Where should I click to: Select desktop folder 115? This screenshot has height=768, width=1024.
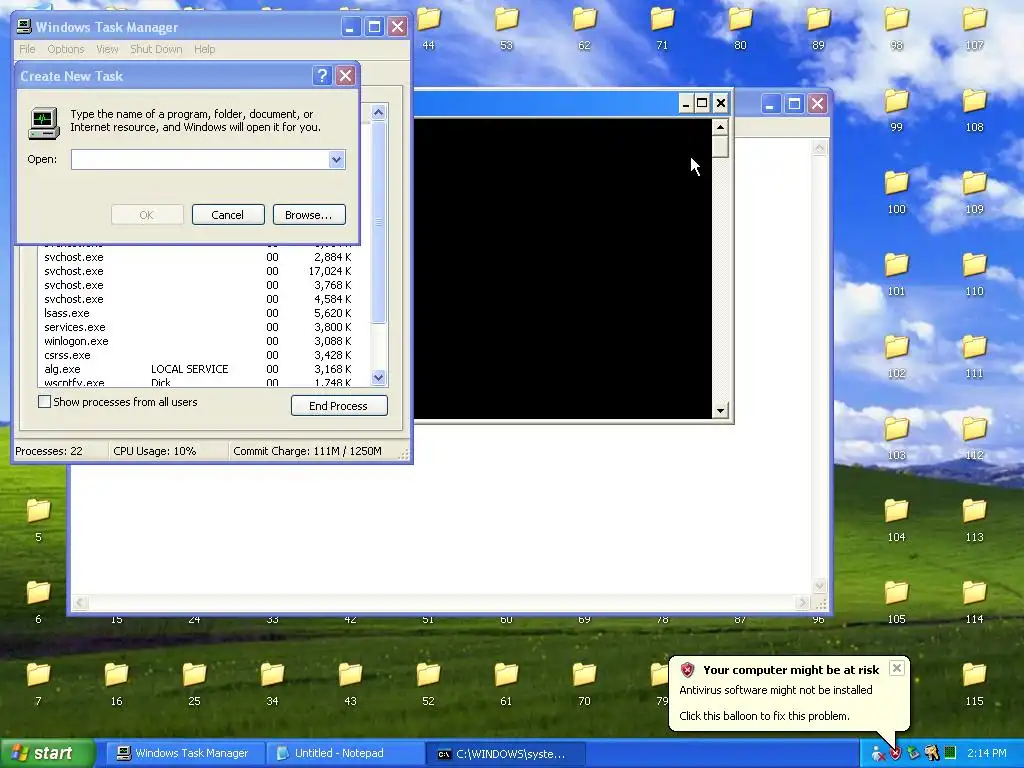tap(974, 685)
